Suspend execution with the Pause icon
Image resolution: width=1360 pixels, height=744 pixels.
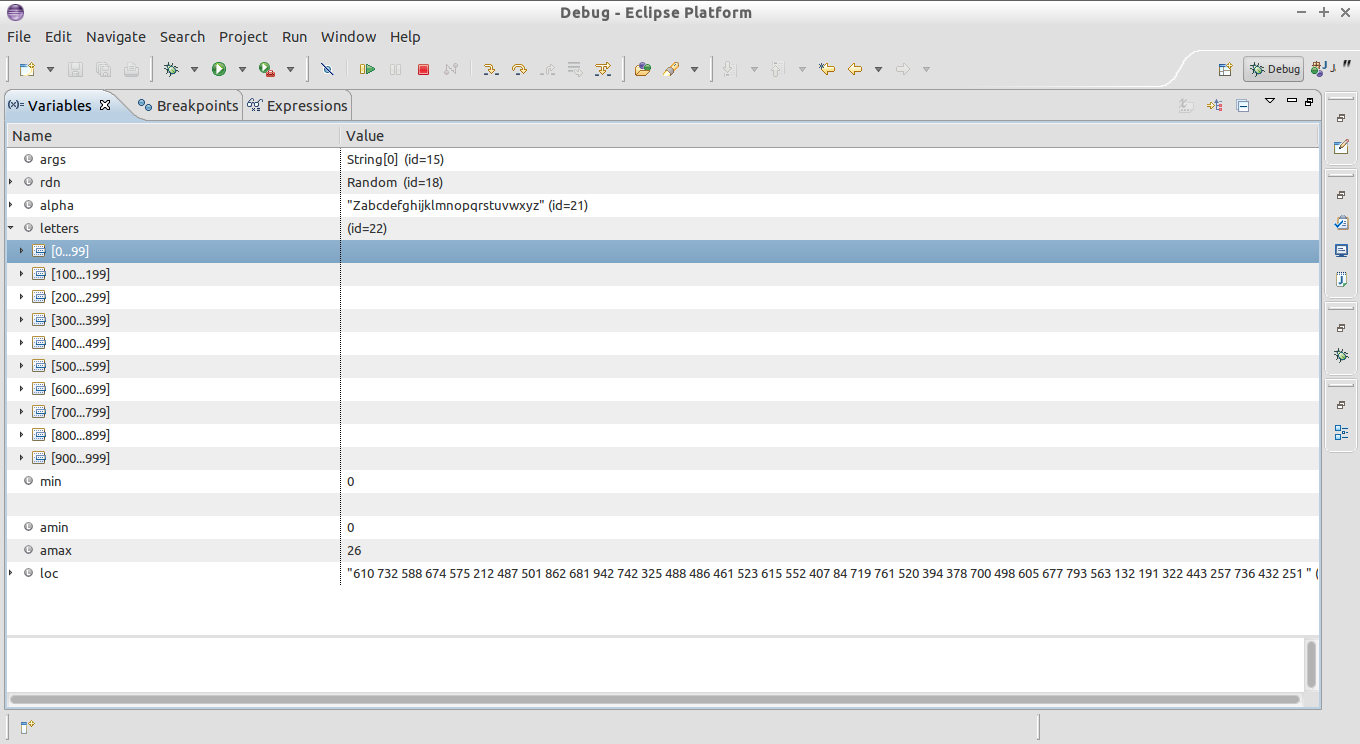coord(395,68)
